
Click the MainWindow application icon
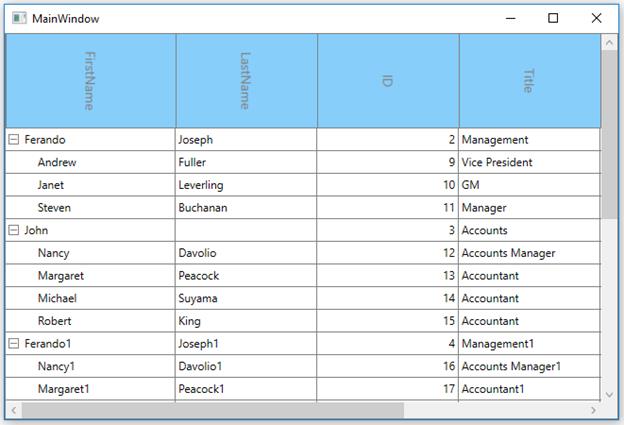(19, 18)
